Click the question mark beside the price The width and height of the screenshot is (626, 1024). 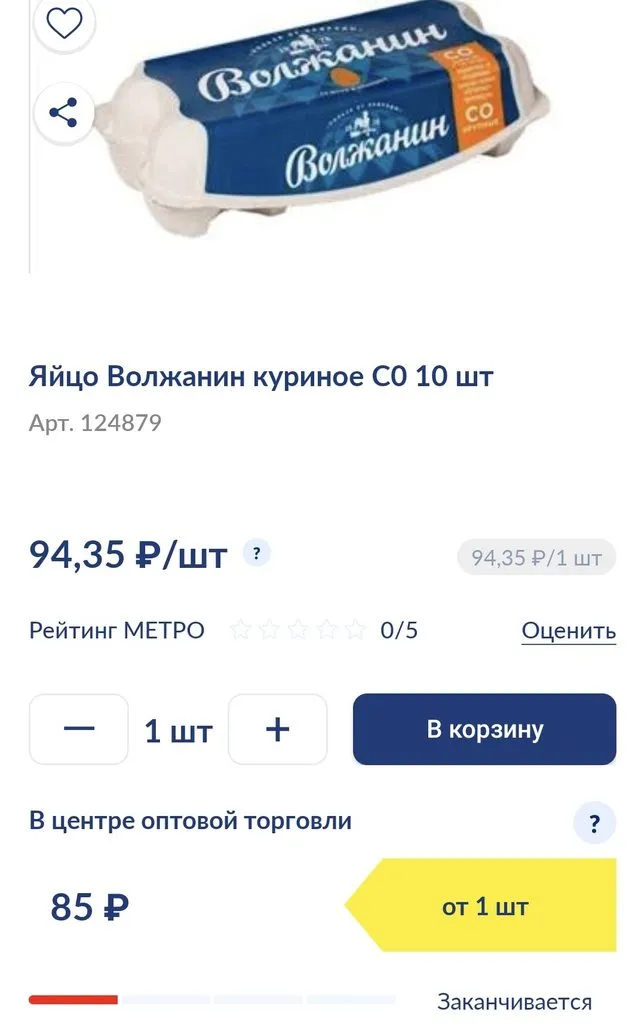point(257,552)
